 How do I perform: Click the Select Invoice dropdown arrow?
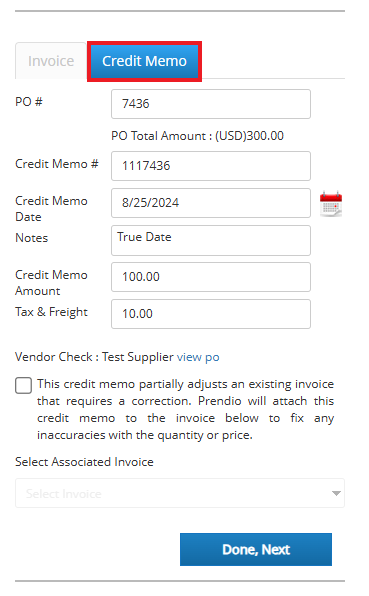coord(336,493)
